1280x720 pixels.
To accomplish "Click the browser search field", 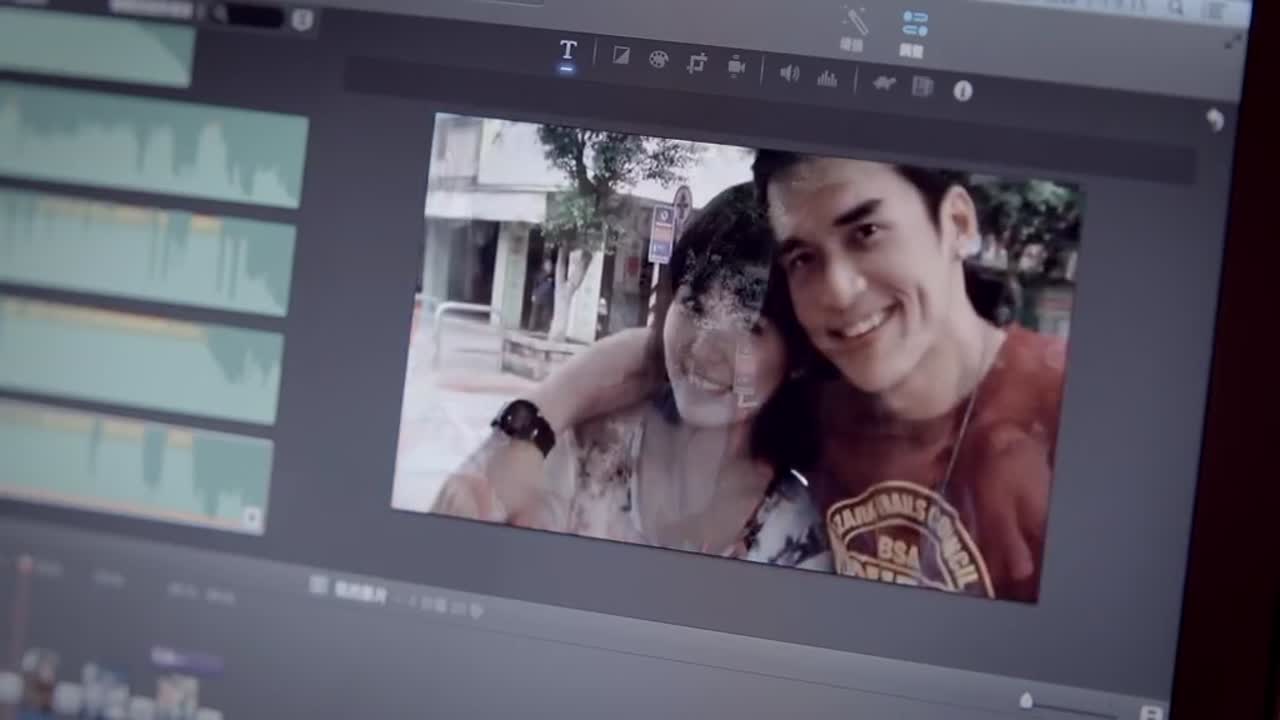I will pyautogui.click(x=250, y=16).
